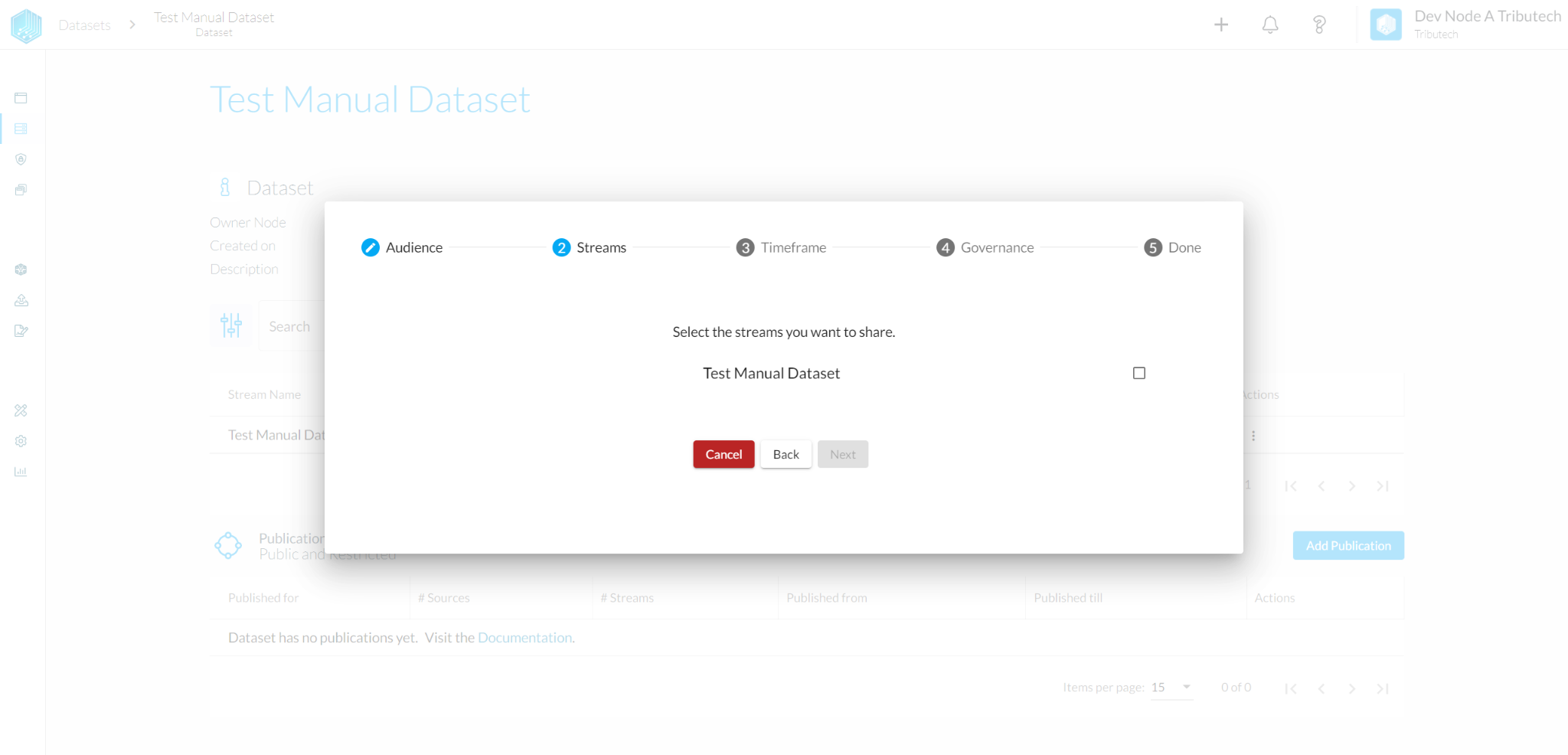Go to next page of publications table
This screenshot has width=1568, height=755.
1352,688
